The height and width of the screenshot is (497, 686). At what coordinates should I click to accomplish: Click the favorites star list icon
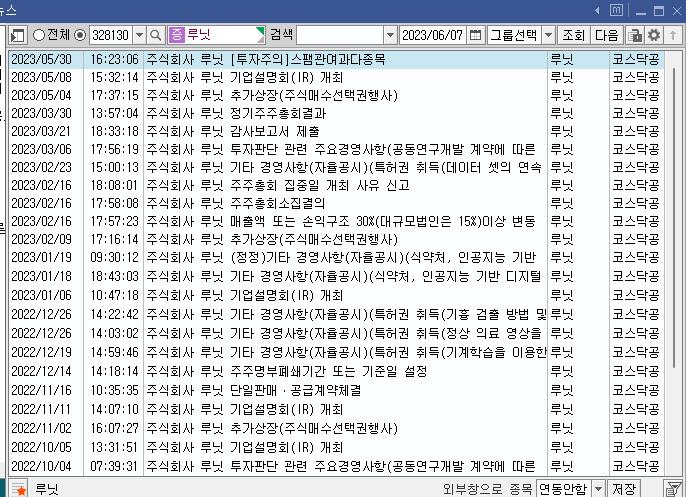[x=19, y=488]
